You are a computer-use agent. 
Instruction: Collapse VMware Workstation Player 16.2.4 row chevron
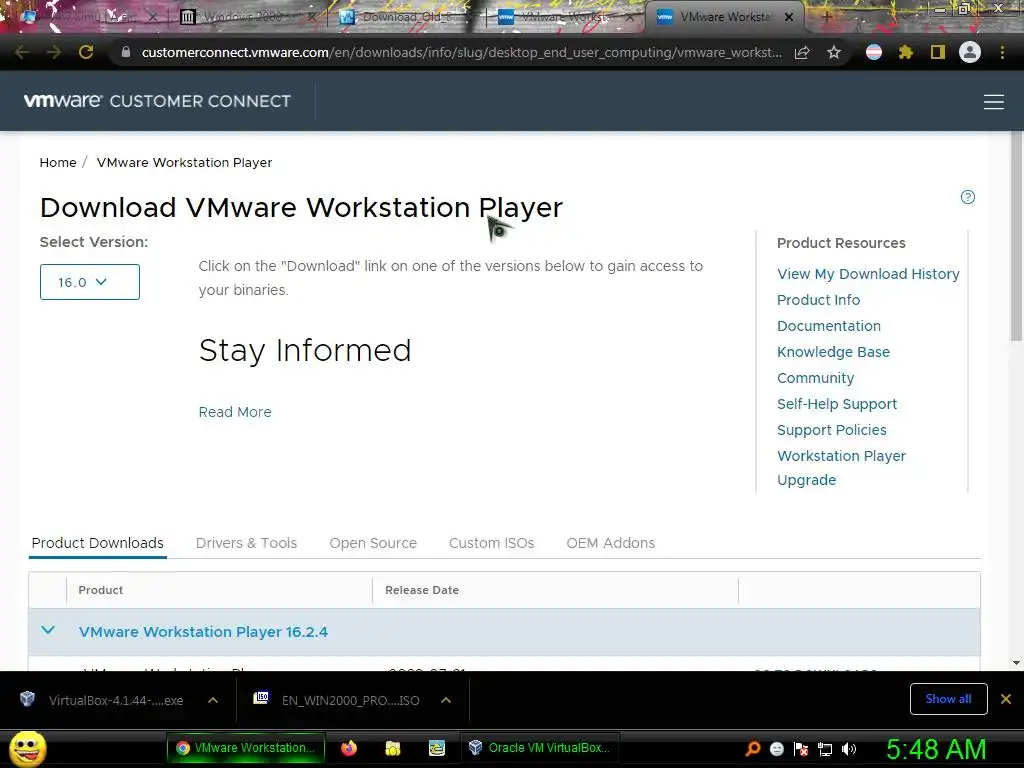coord(48,631)
